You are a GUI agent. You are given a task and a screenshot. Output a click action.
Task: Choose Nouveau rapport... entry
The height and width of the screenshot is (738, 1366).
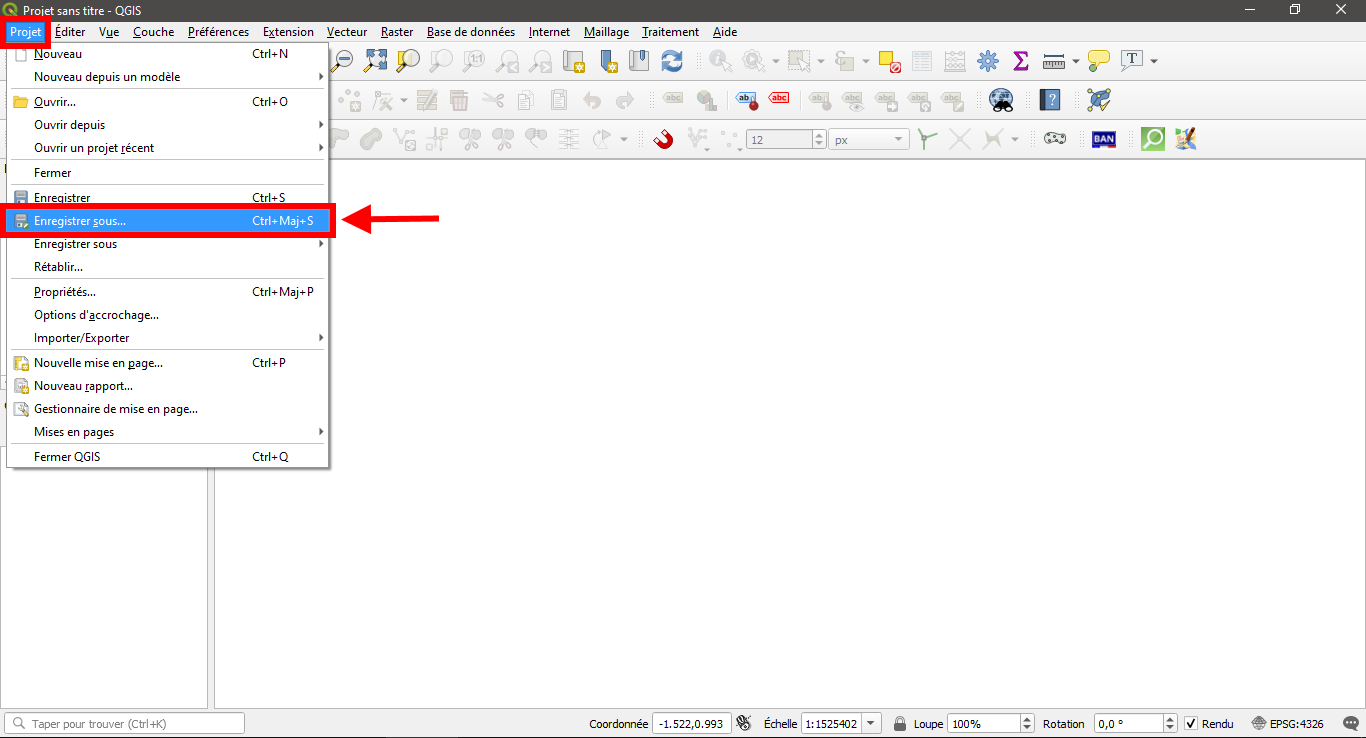pos(167,386)
